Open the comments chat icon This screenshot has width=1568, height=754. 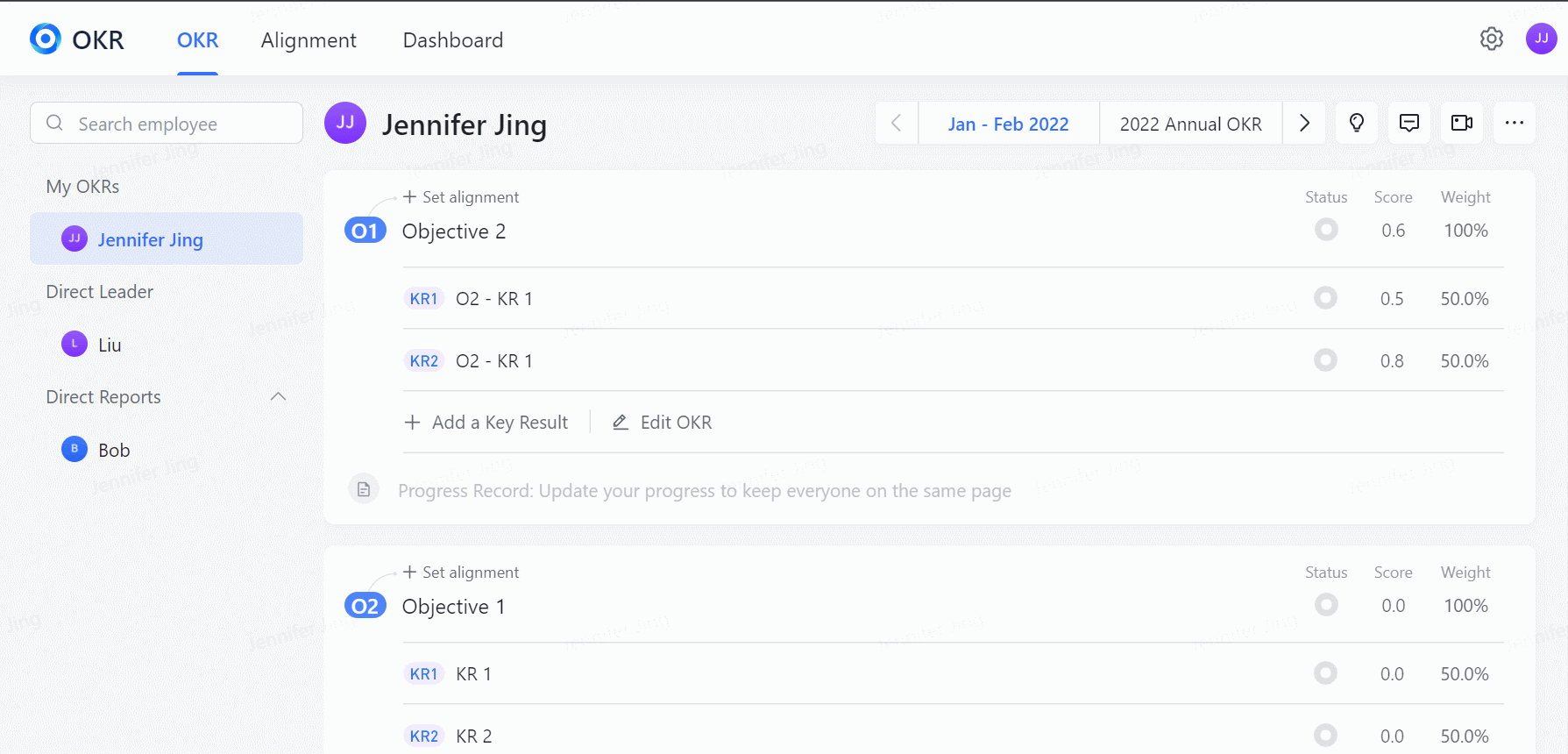click(x=1408, y=123)
